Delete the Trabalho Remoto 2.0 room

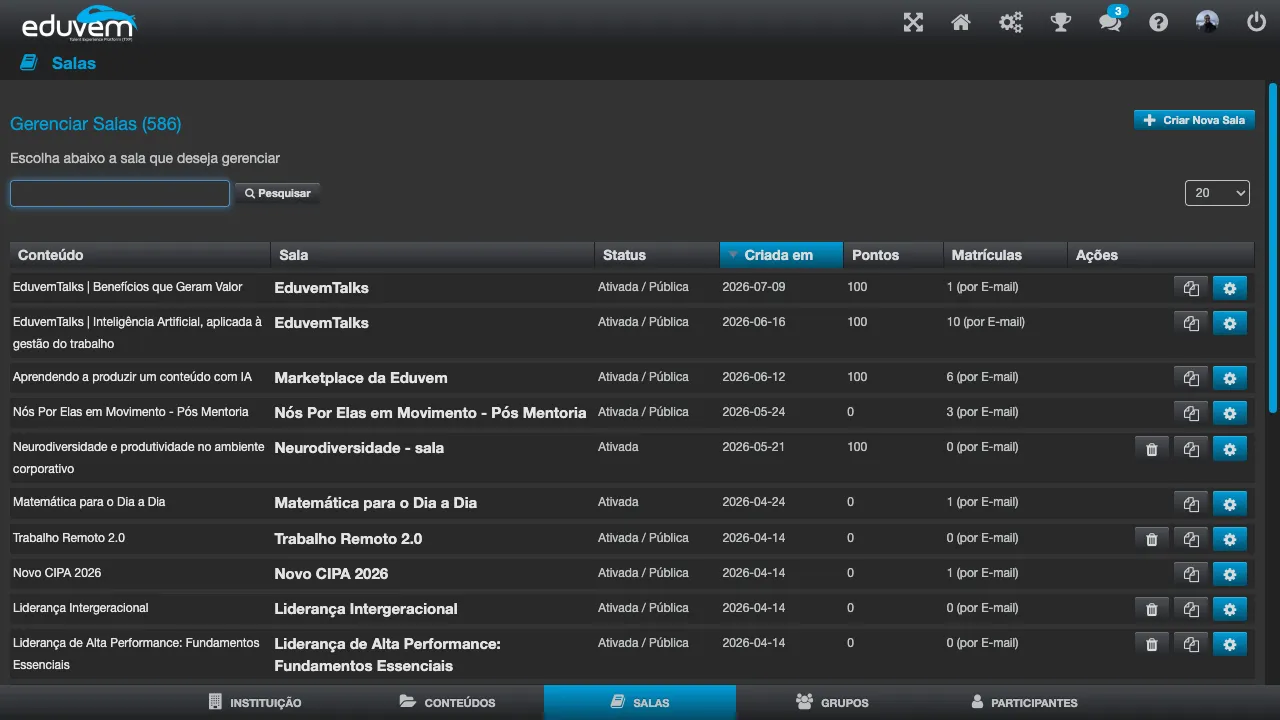[1152, 539]
